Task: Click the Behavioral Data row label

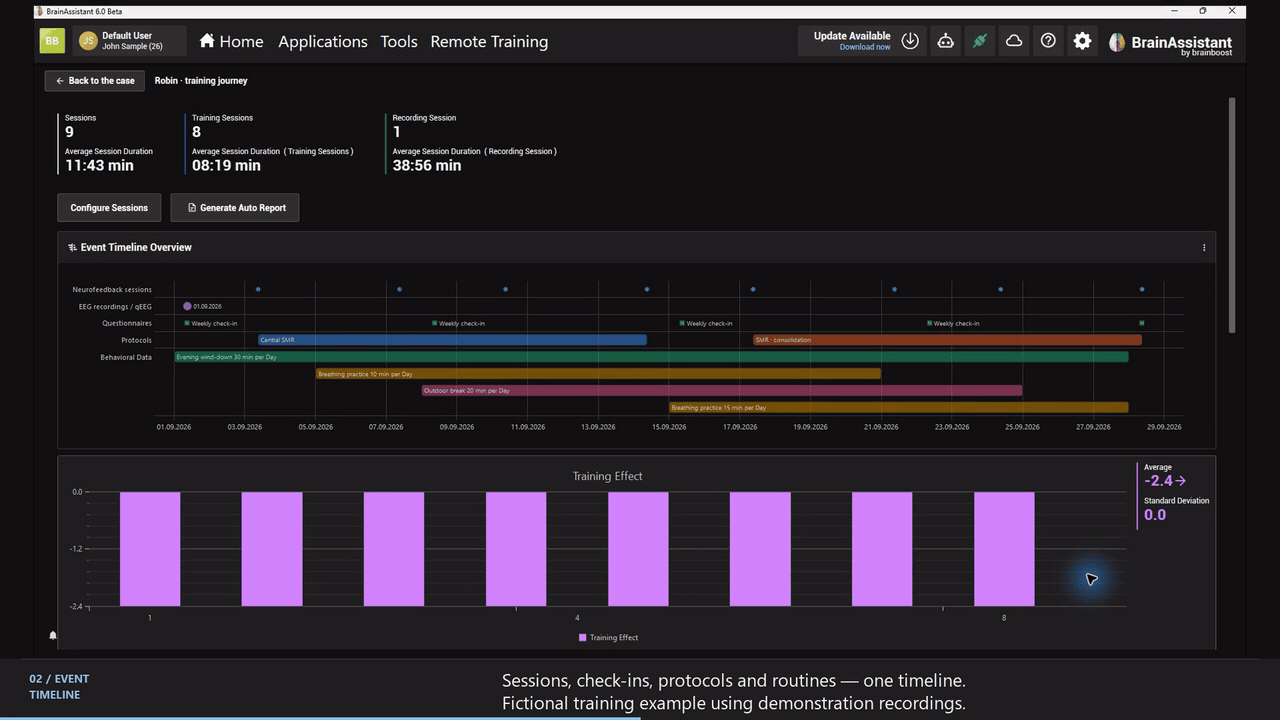Action: click(126, 357)
